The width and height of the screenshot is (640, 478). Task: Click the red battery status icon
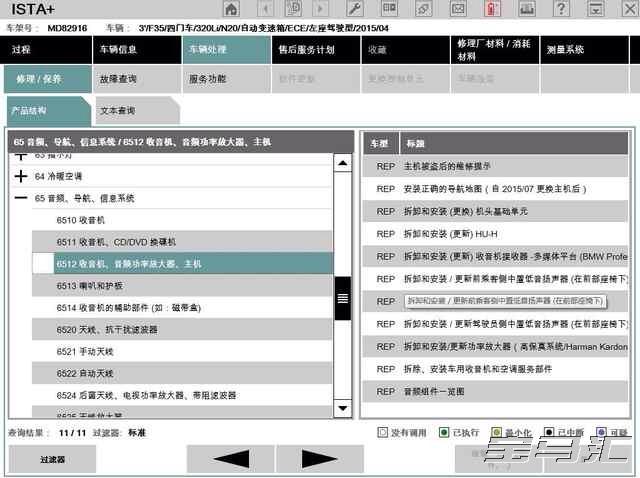[x=492, y=9]
